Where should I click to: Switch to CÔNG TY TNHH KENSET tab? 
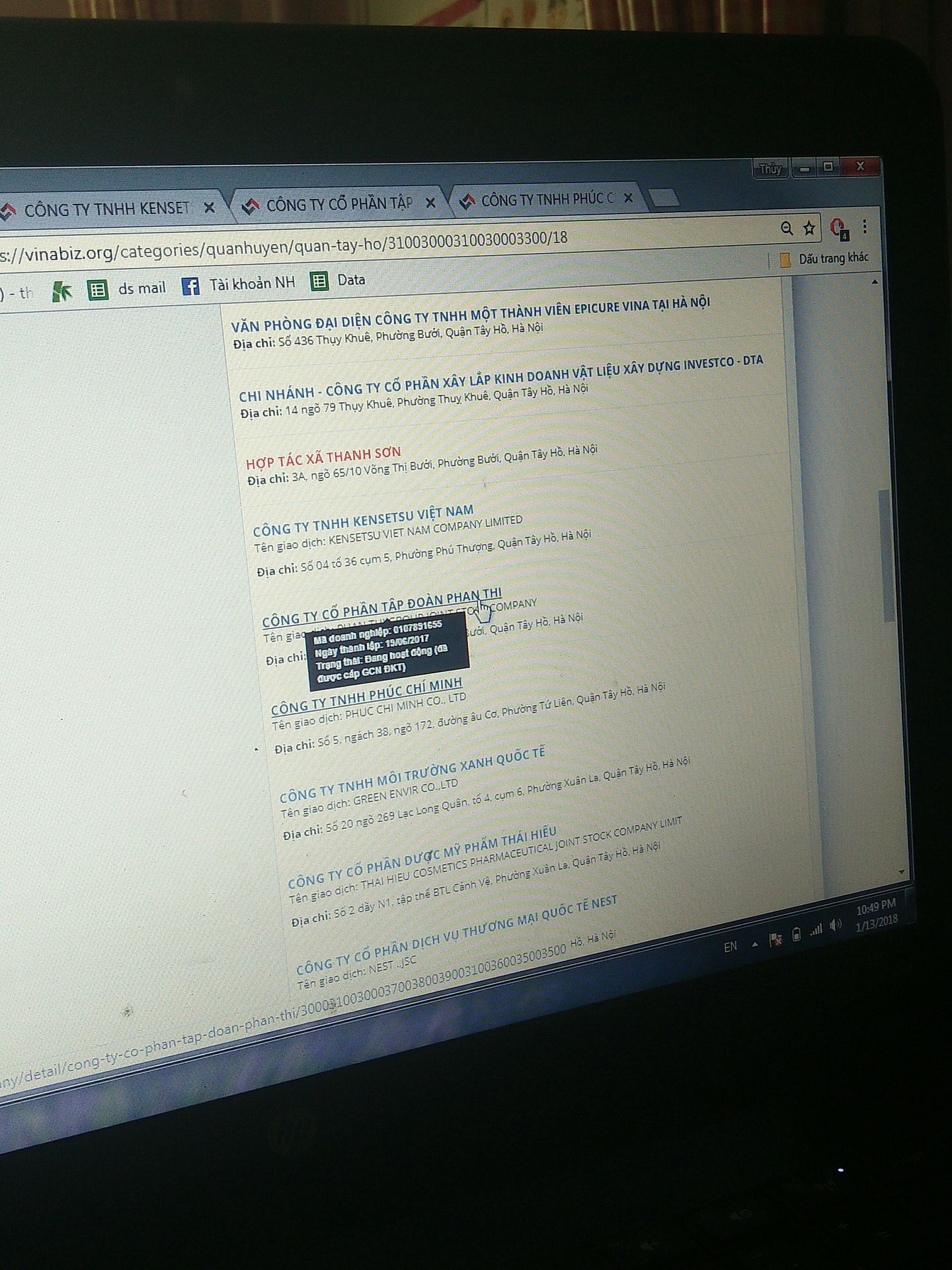pos(109,209)
